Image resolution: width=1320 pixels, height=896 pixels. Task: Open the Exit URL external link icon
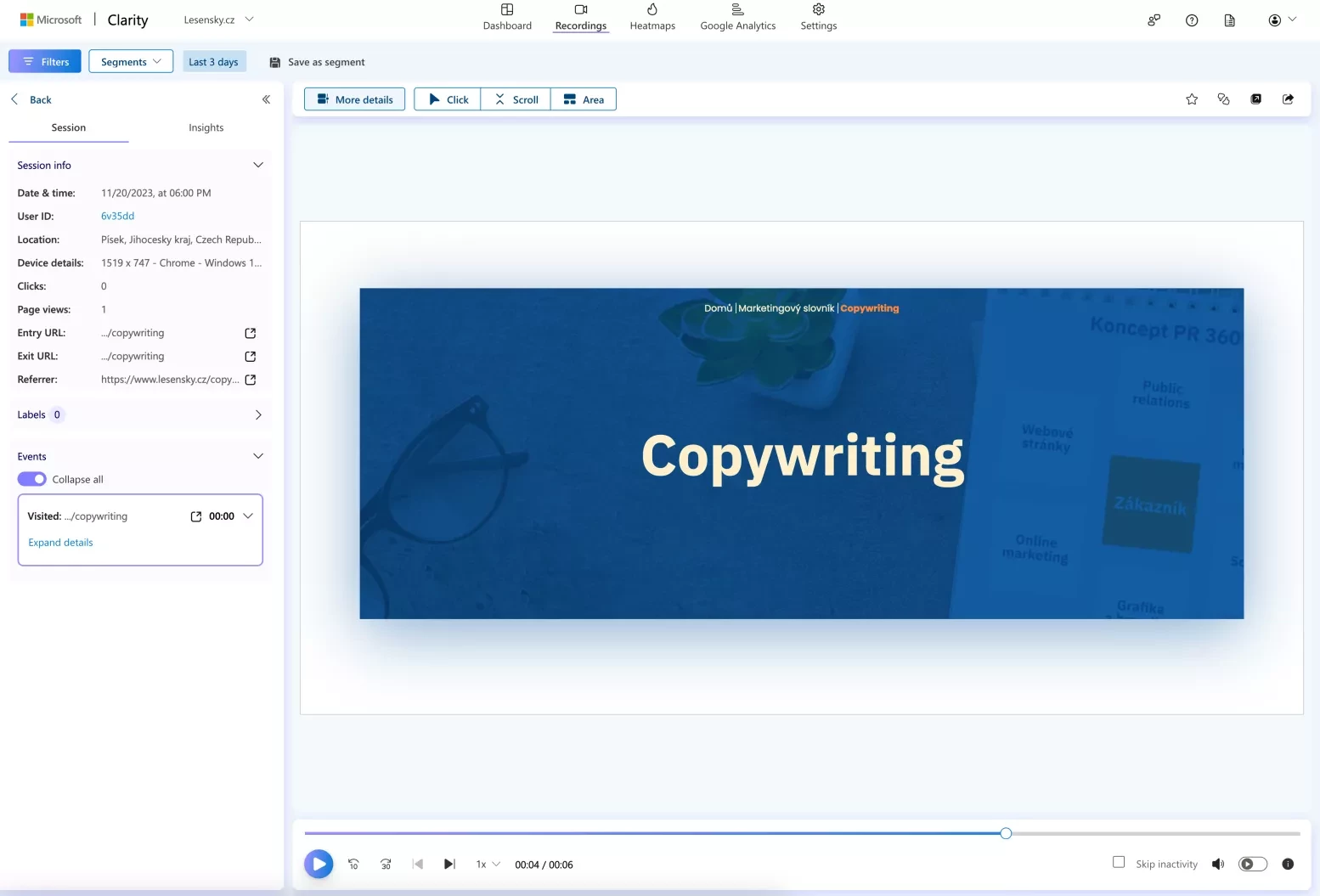[250, 357]
